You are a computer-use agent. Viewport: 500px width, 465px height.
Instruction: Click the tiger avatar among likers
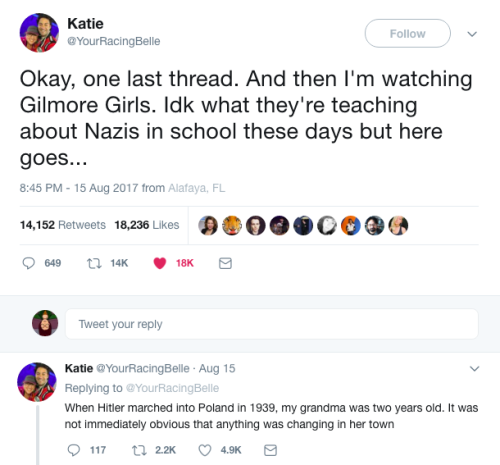[x=232, y=225]
